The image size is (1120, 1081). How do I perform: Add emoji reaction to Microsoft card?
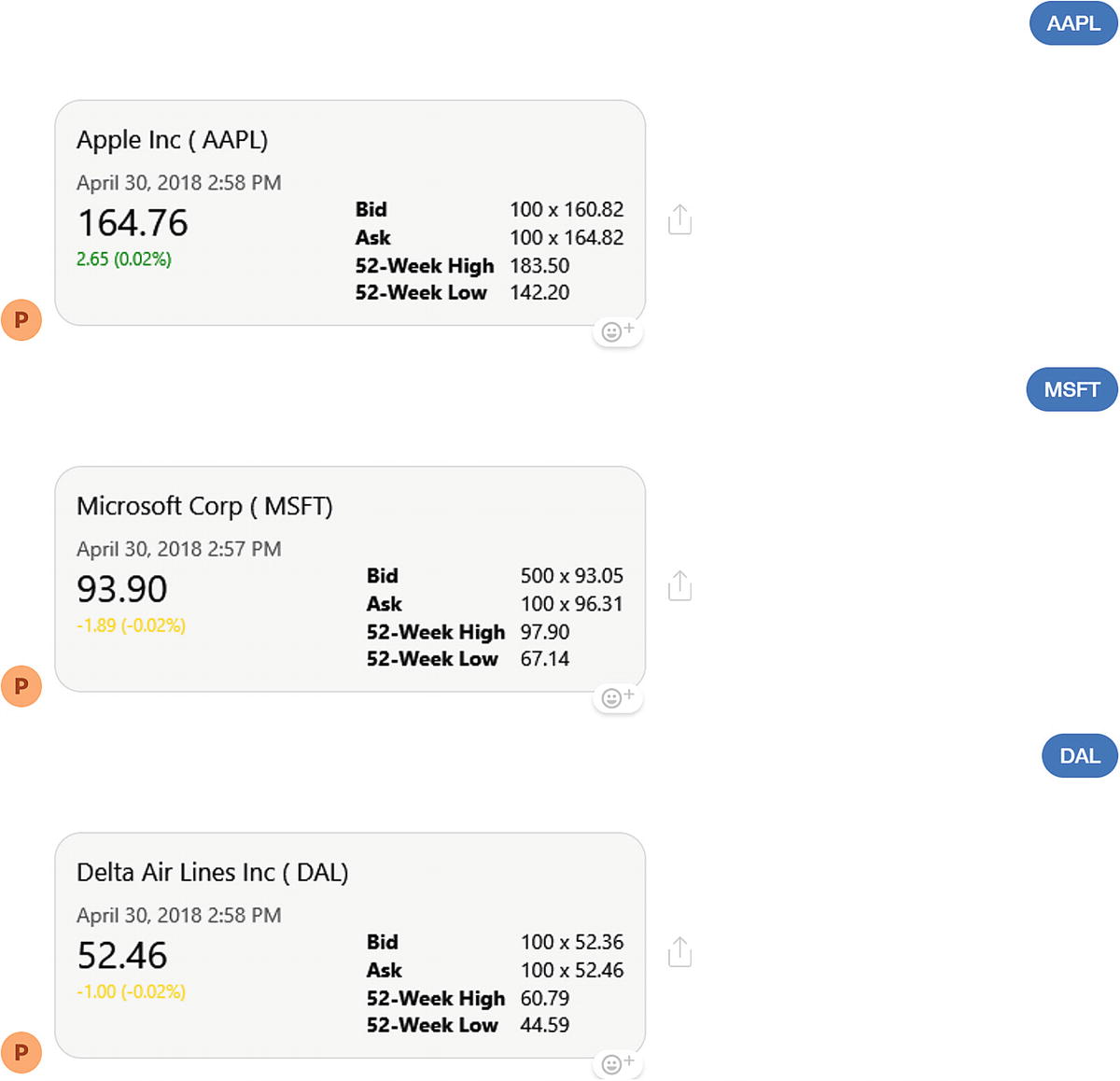coord(617,697)
